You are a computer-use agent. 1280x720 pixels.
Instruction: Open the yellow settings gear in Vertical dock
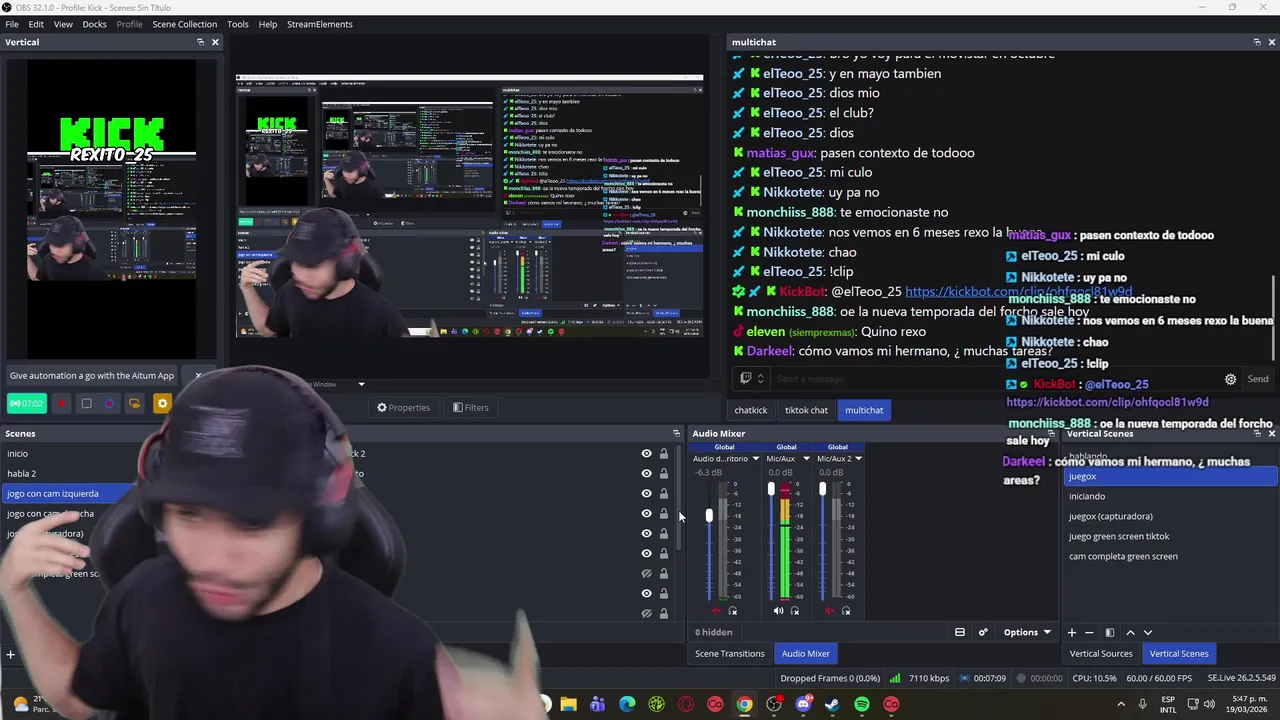point(162,404)
